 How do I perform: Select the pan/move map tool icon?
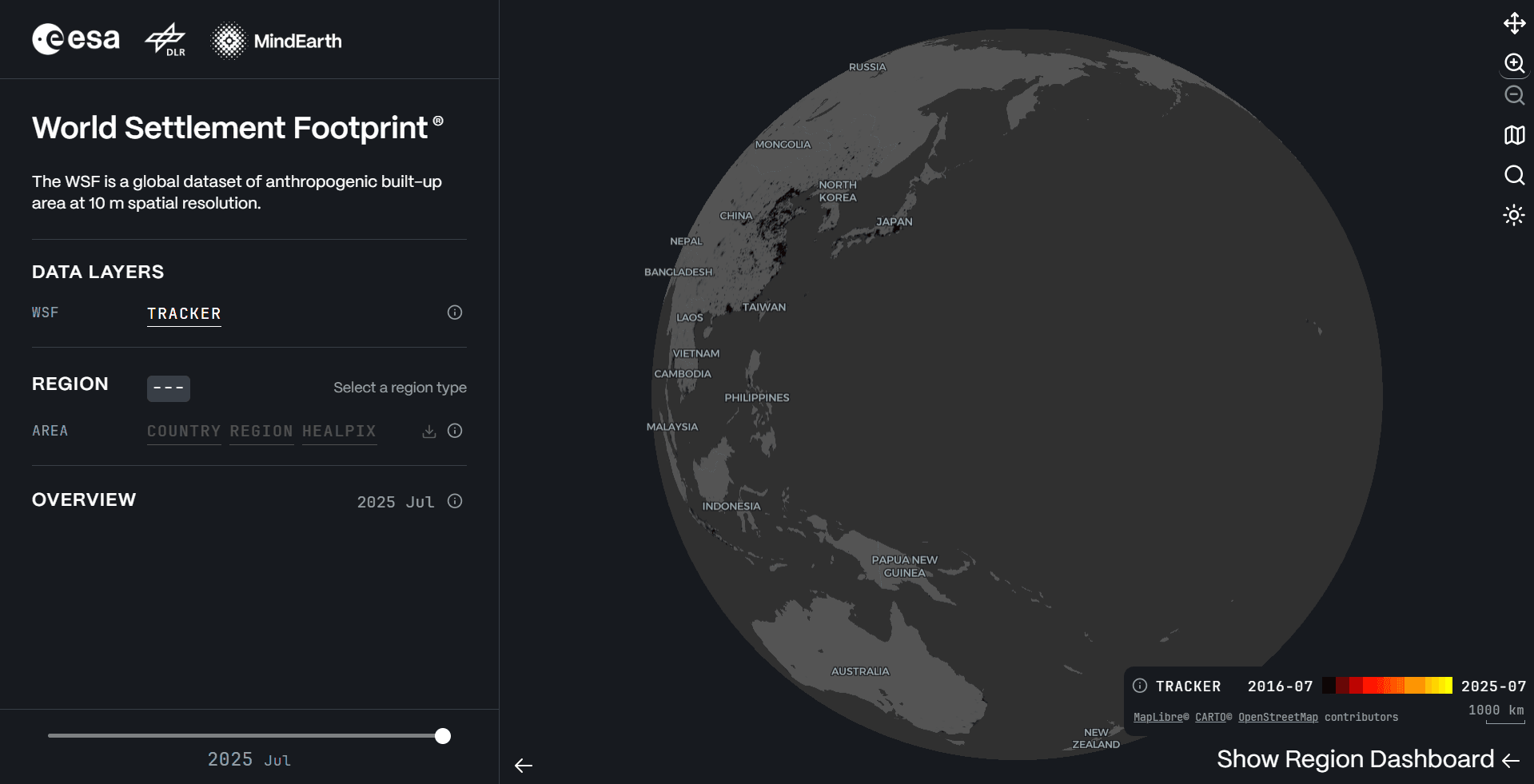pyautogui.click(x=1514, y=23)
